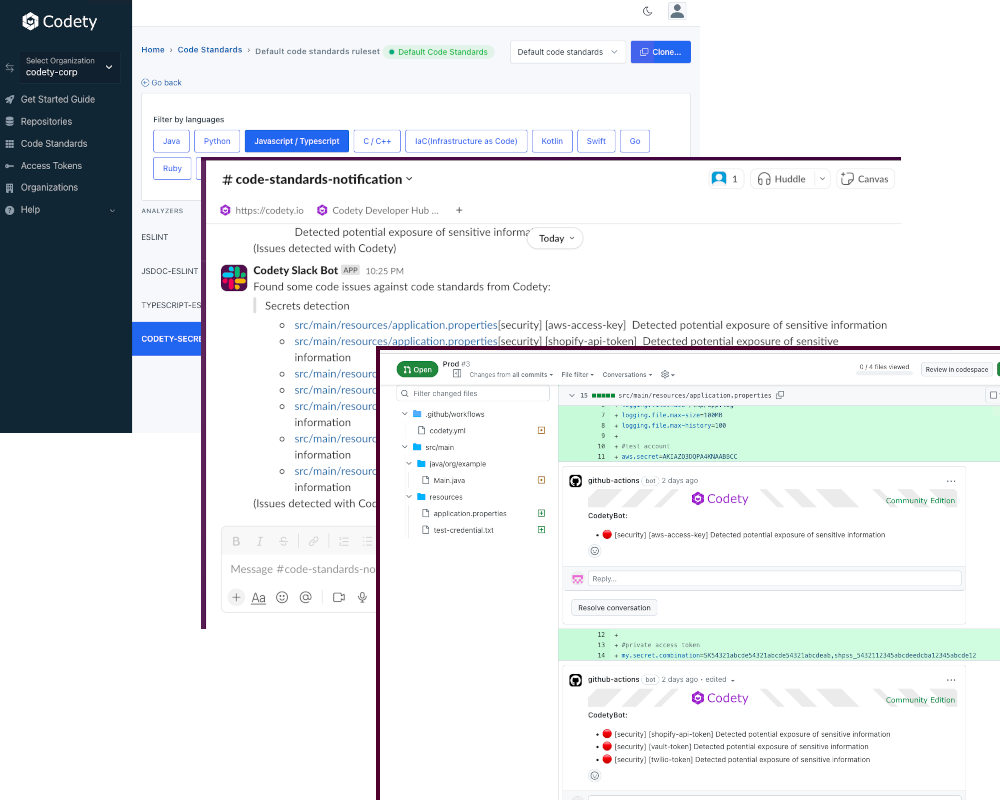Select the CODETY-SECRET analyzer tab
Viewport: 1000px width, 800px height.
[166, 339]
